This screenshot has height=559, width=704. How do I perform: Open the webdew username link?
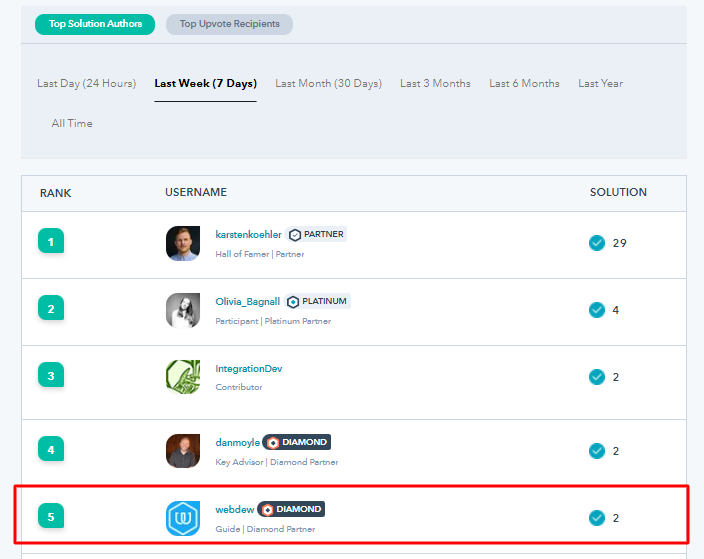click(x=234, y=509)
